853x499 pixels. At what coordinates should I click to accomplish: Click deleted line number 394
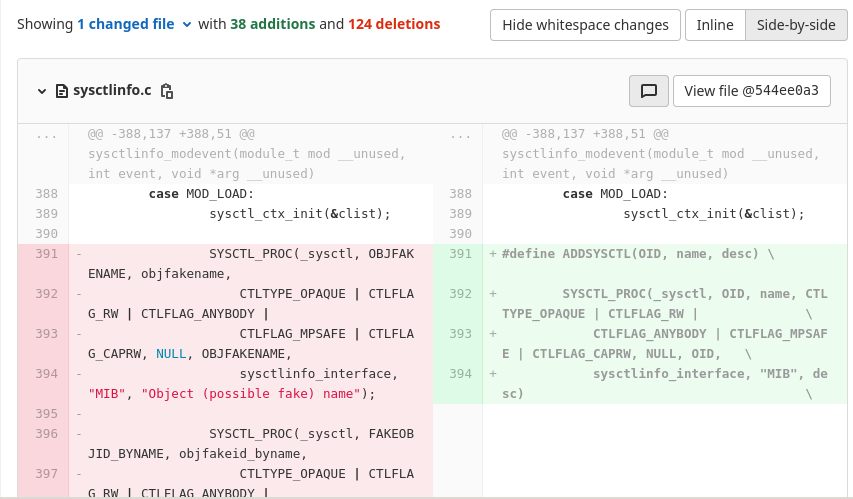[x=46, y=374]
